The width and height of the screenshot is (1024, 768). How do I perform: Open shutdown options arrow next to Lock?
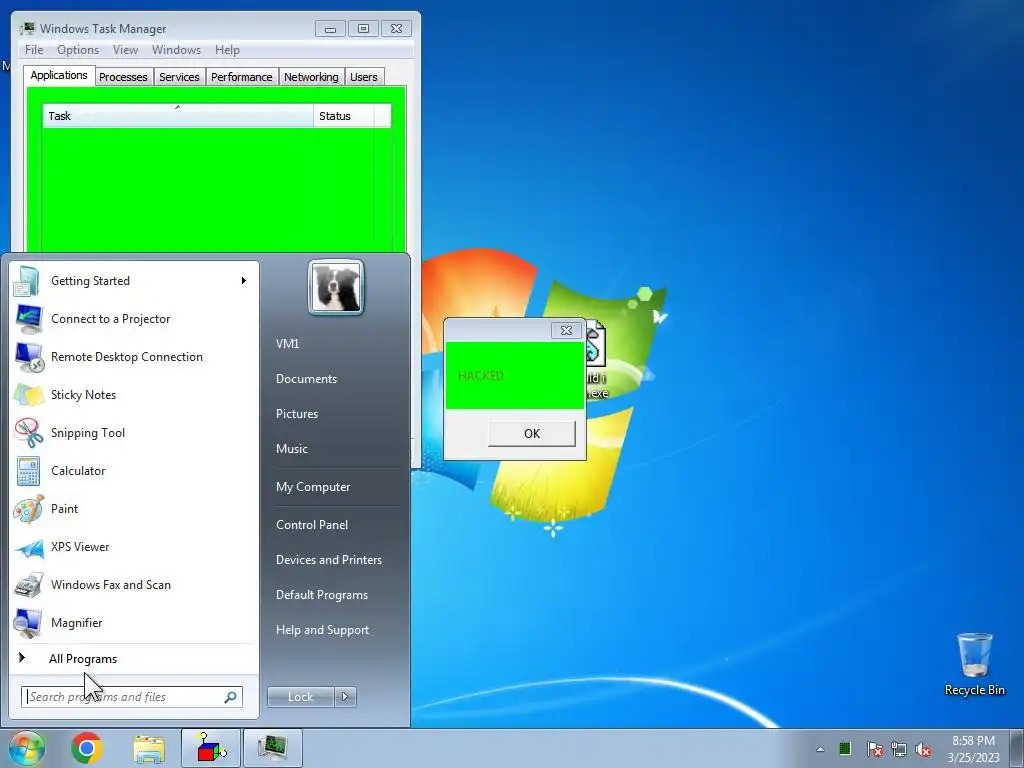tap(345, 697)
